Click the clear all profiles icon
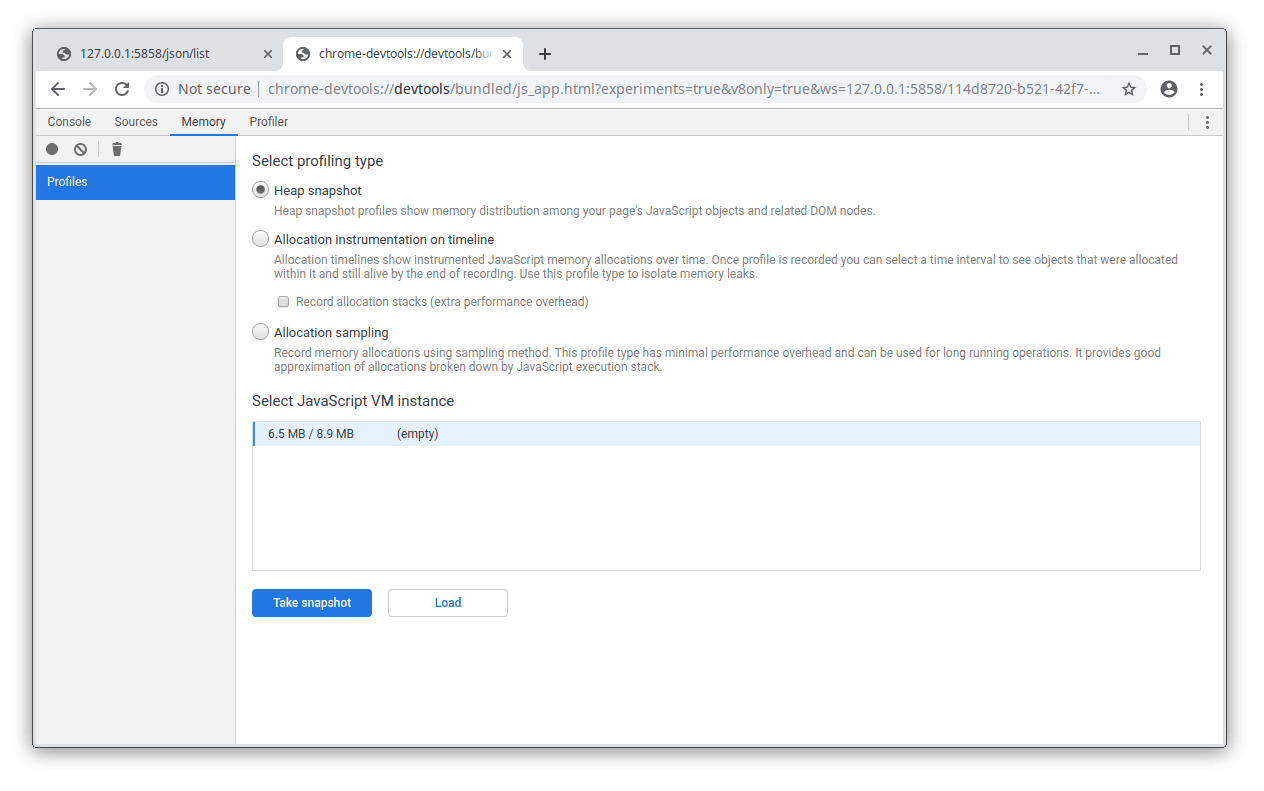 click(x=80, y=150)
